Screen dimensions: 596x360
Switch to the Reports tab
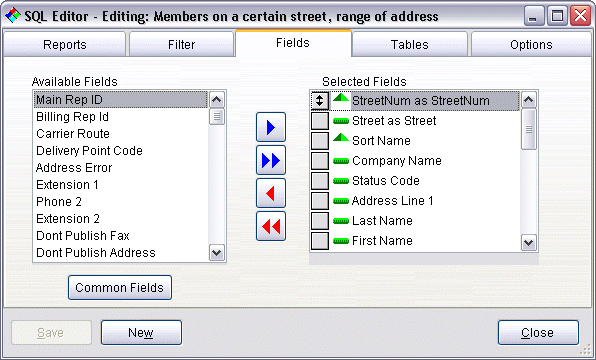click(65, 44)
